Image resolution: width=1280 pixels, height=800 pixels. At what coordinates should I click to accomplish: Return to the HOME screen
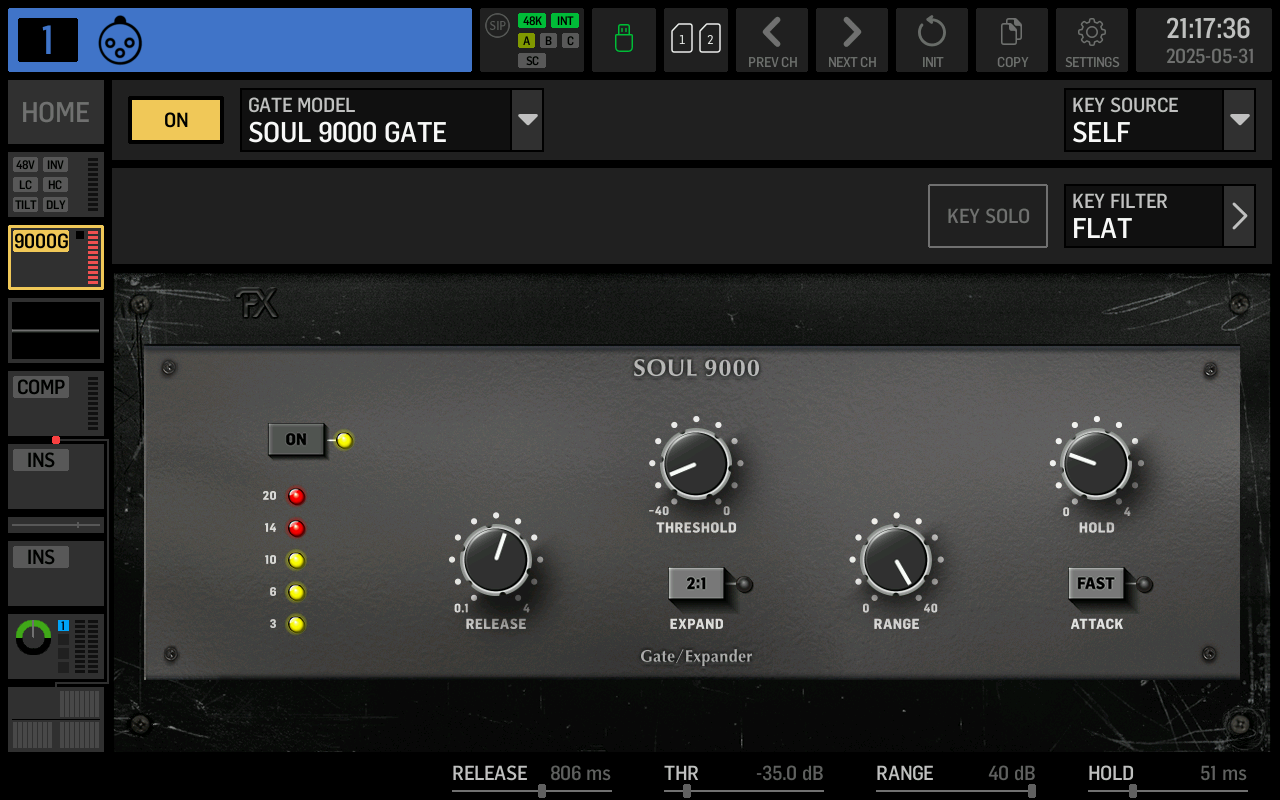tap(55, 112)
